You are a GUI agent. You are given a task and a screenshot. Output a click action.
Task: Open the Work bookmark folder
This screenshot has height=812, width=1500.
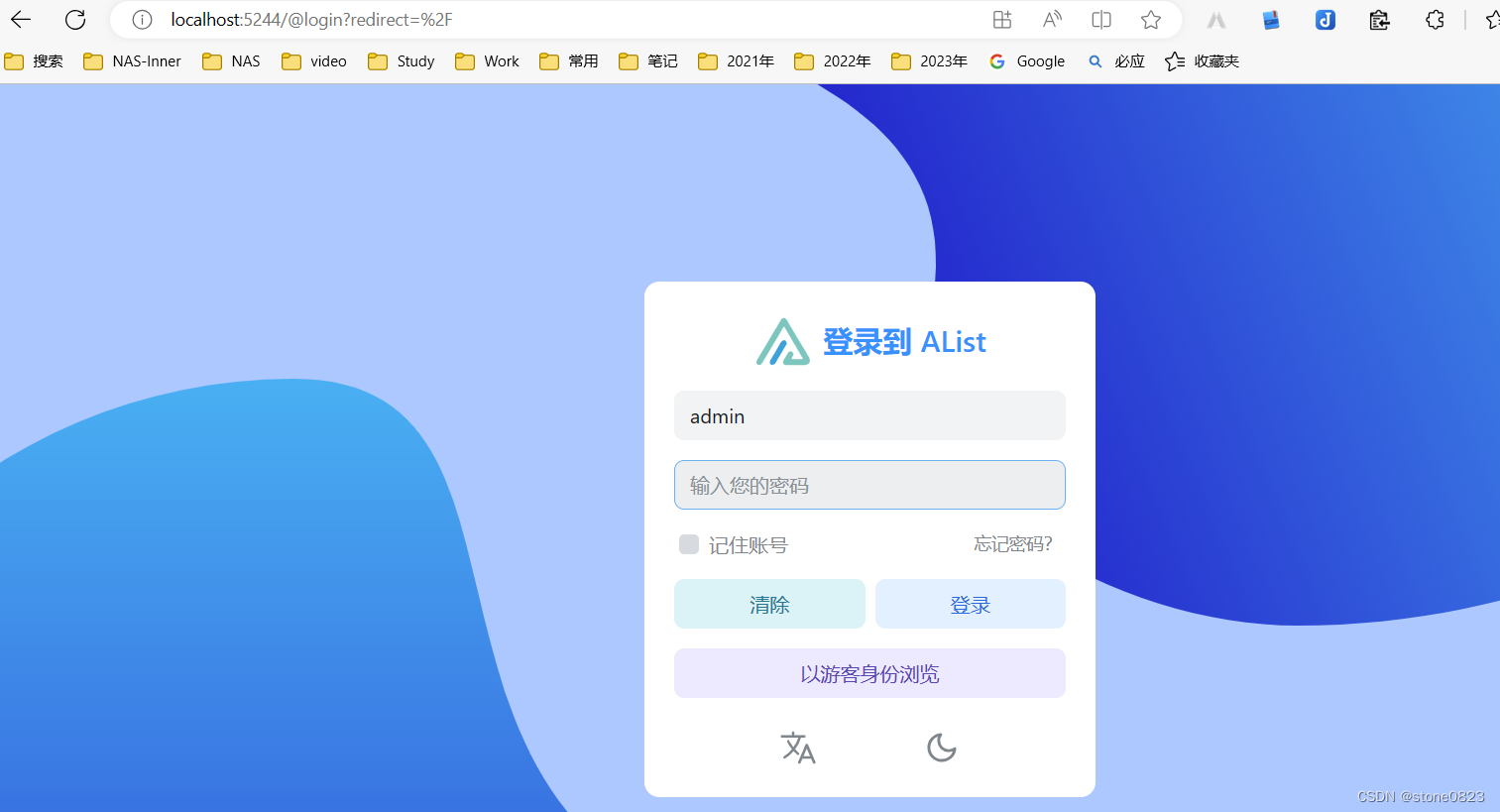[x=487, y=61]
